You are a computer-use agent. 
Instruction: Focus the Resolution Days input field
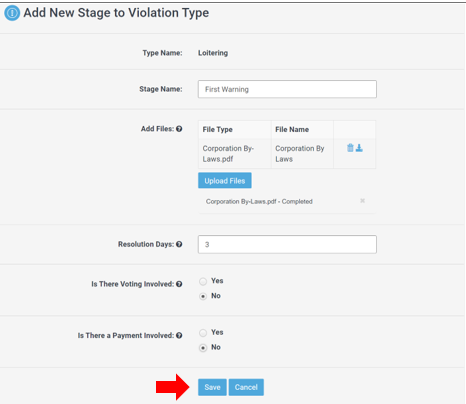tap(287, 244)
